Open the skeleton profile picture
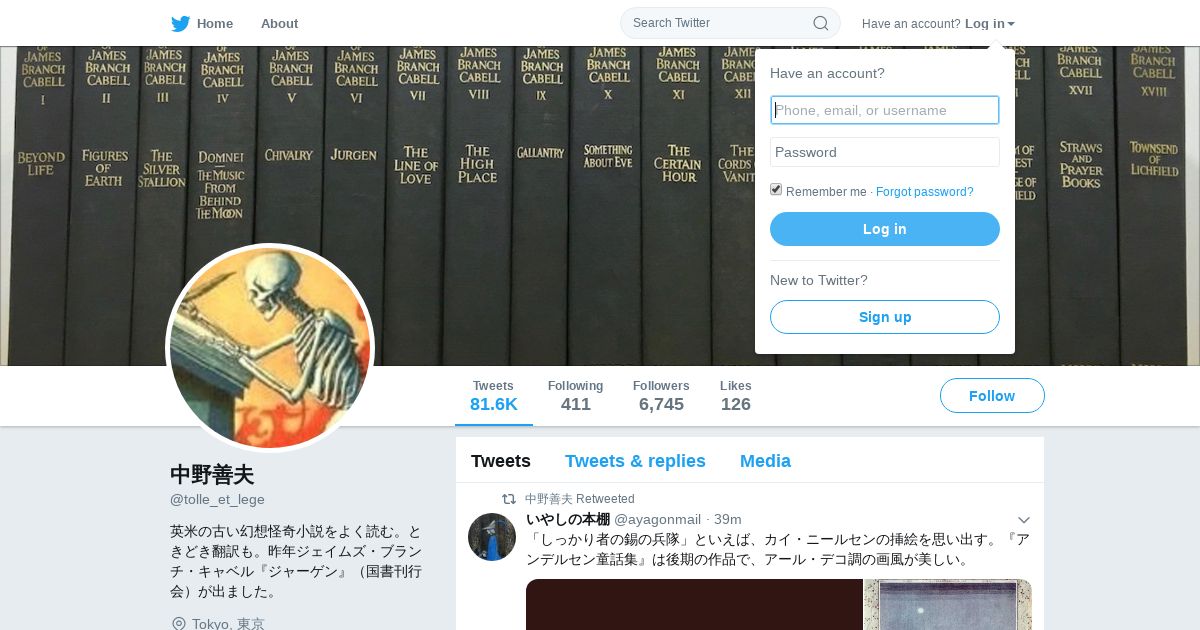The image size is (1200, 630). [x=270, y=348]
